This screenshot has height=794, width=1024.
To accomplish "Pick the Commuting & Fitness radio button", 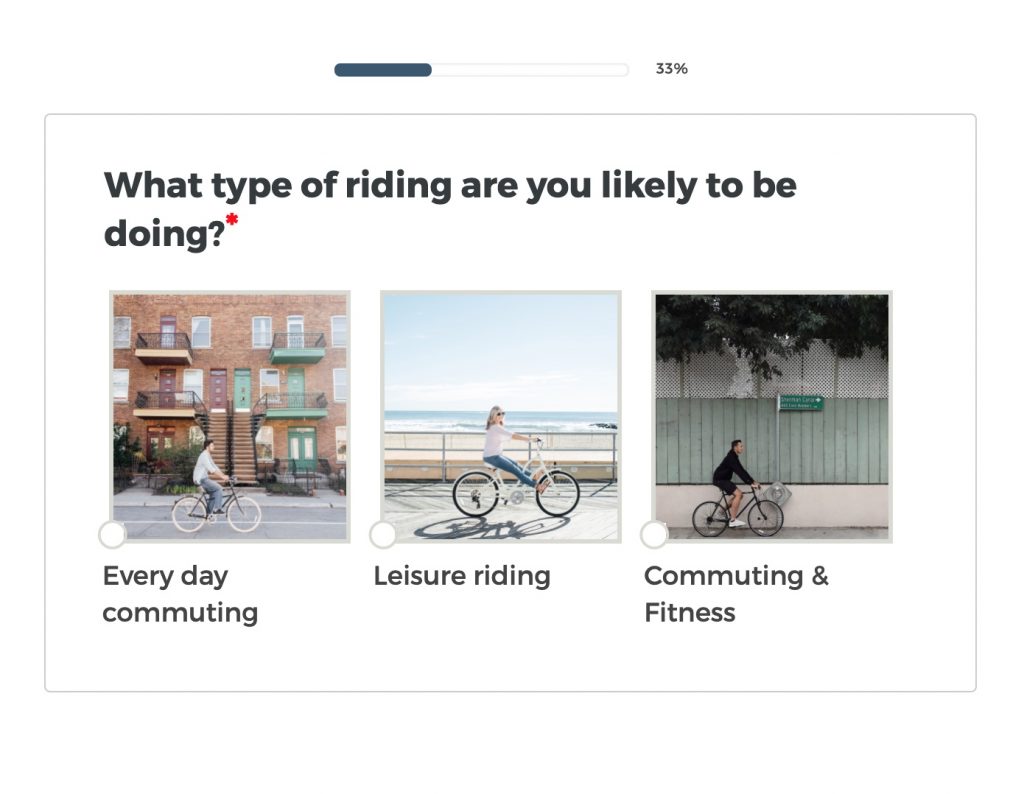I will click(654, 535).
